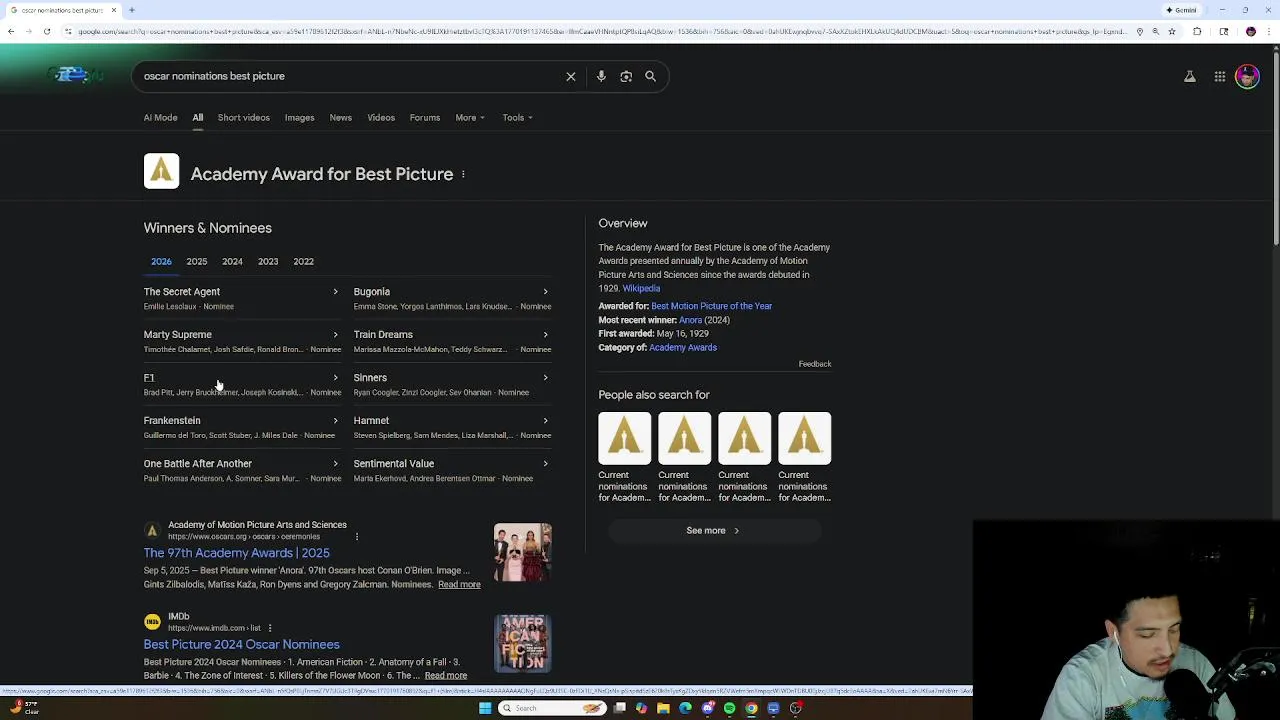Open Microsoft Edge from taskbar

click(685, 708)
